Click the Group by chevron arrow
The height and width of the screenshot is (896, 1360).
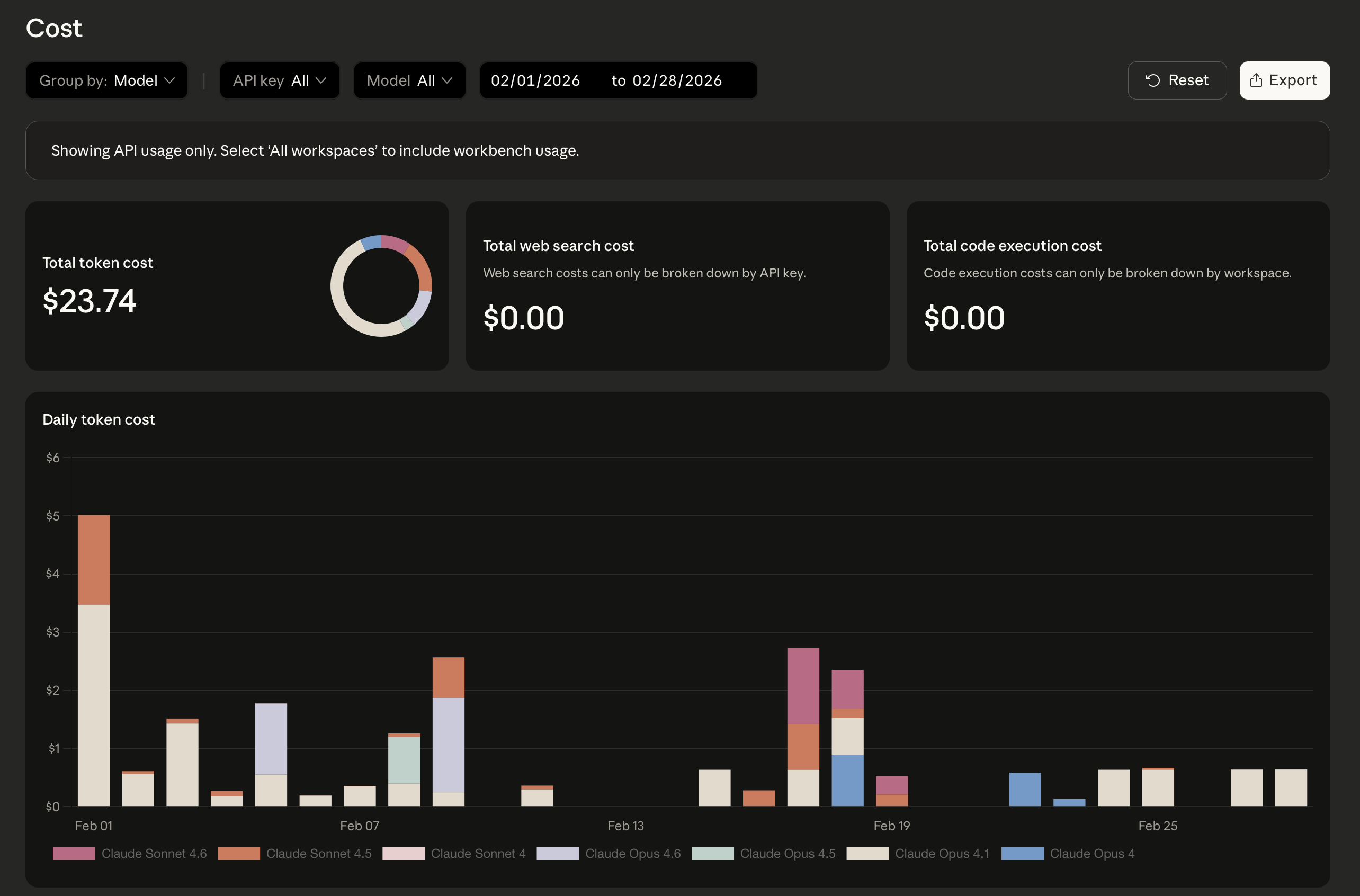coord(169,80)
